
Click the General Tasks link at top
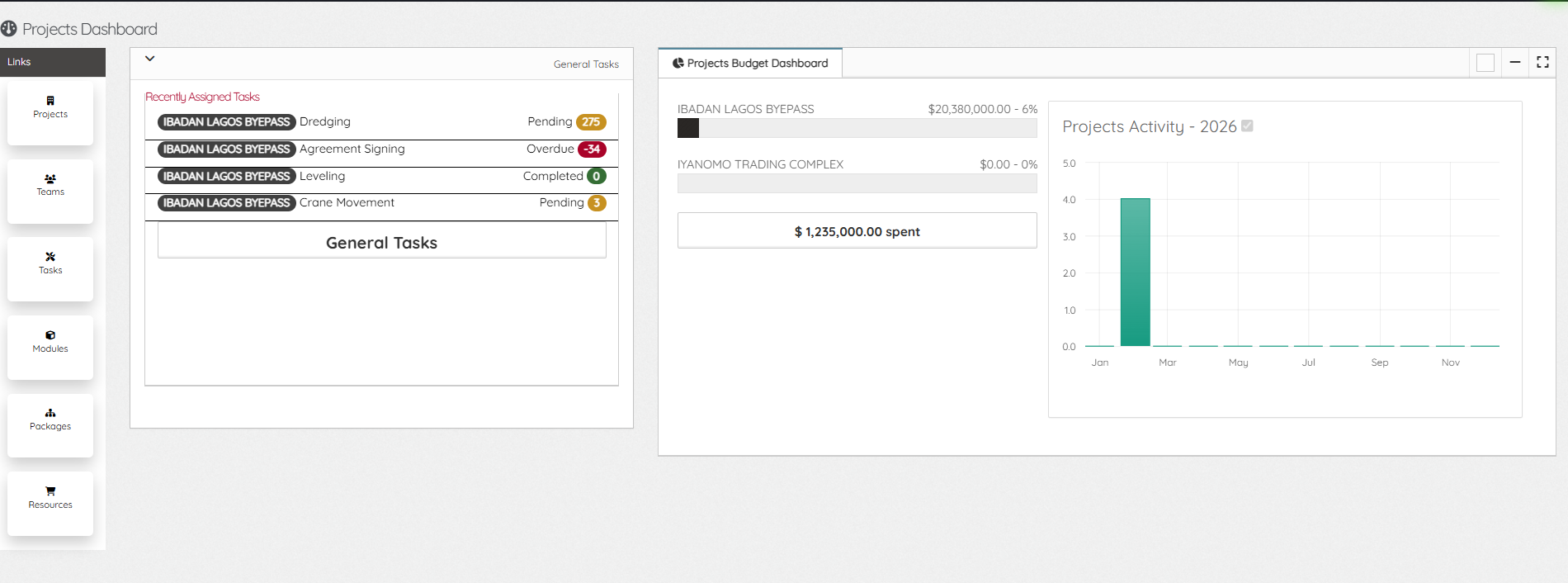point(586,64)
